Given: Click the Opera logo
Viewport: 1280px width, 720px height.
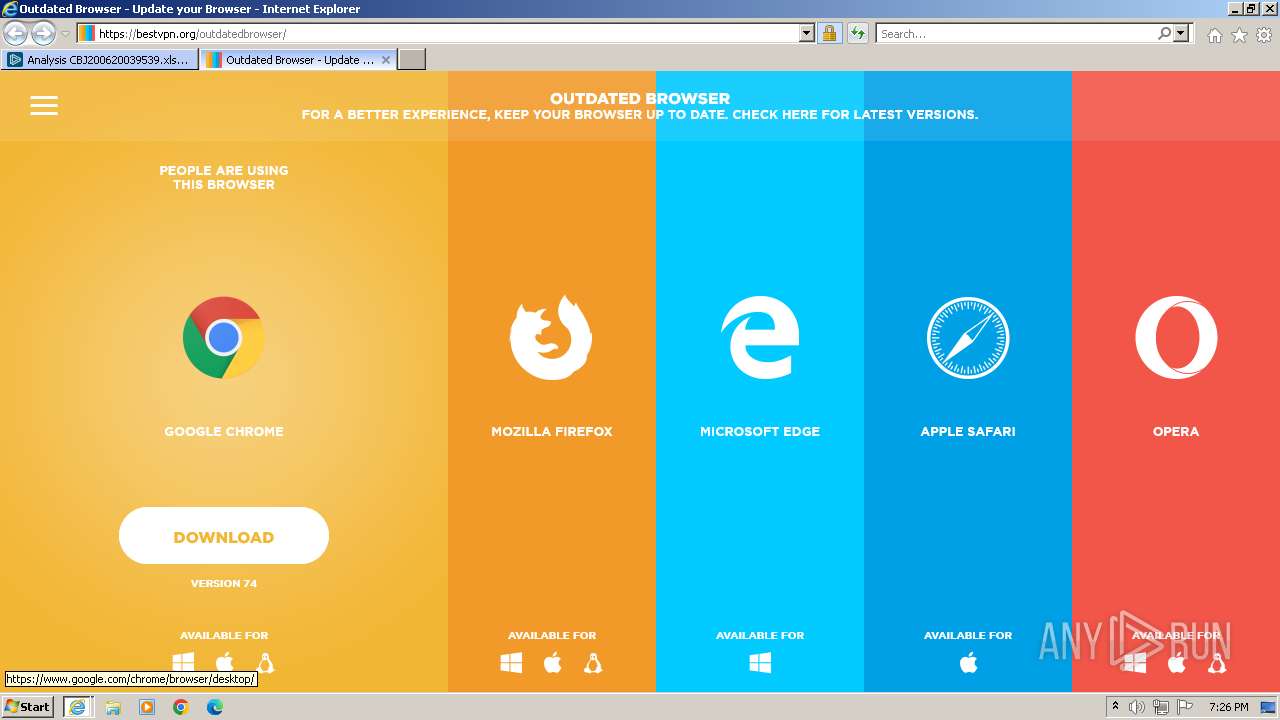Looking at the screenshot, I should [1176, 337].
